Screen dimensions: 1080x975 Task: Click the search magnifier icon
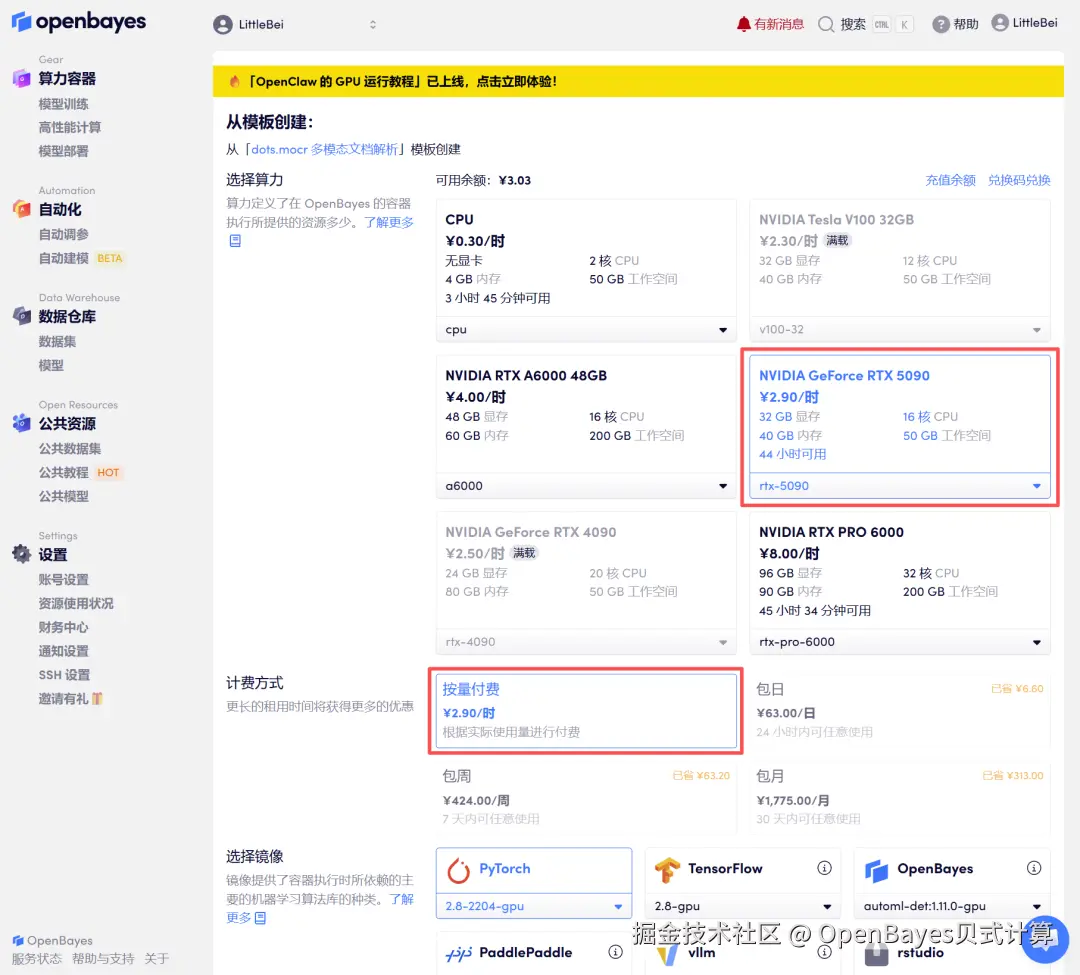point(825,24)
